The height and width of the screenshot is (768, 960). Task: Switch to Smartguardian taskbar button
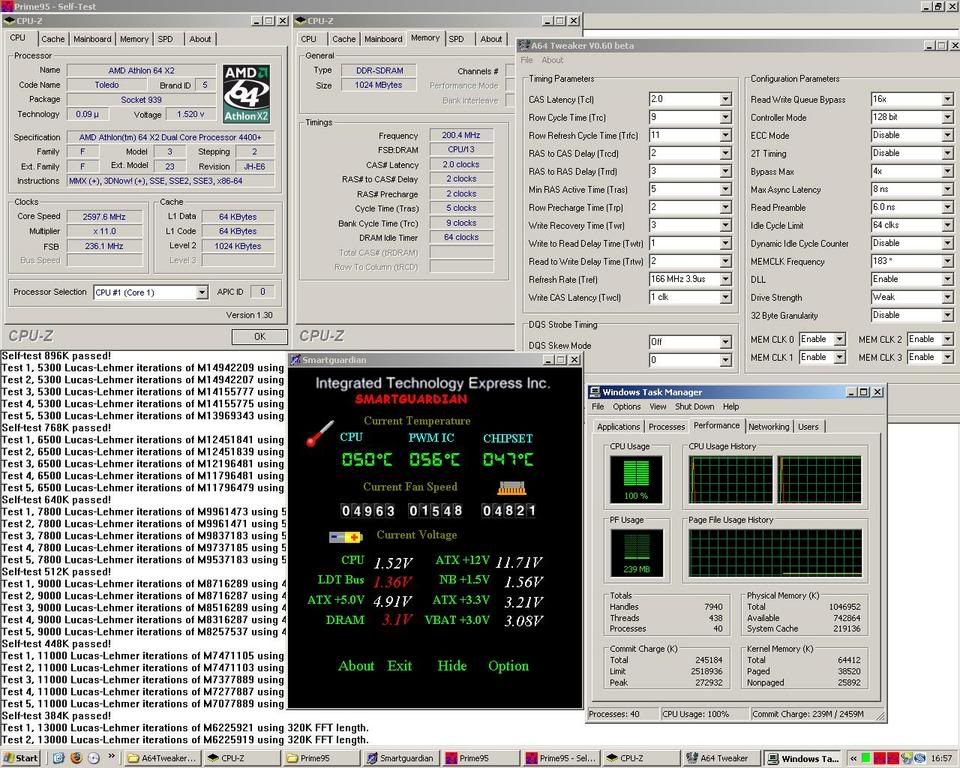coord(400,758)
